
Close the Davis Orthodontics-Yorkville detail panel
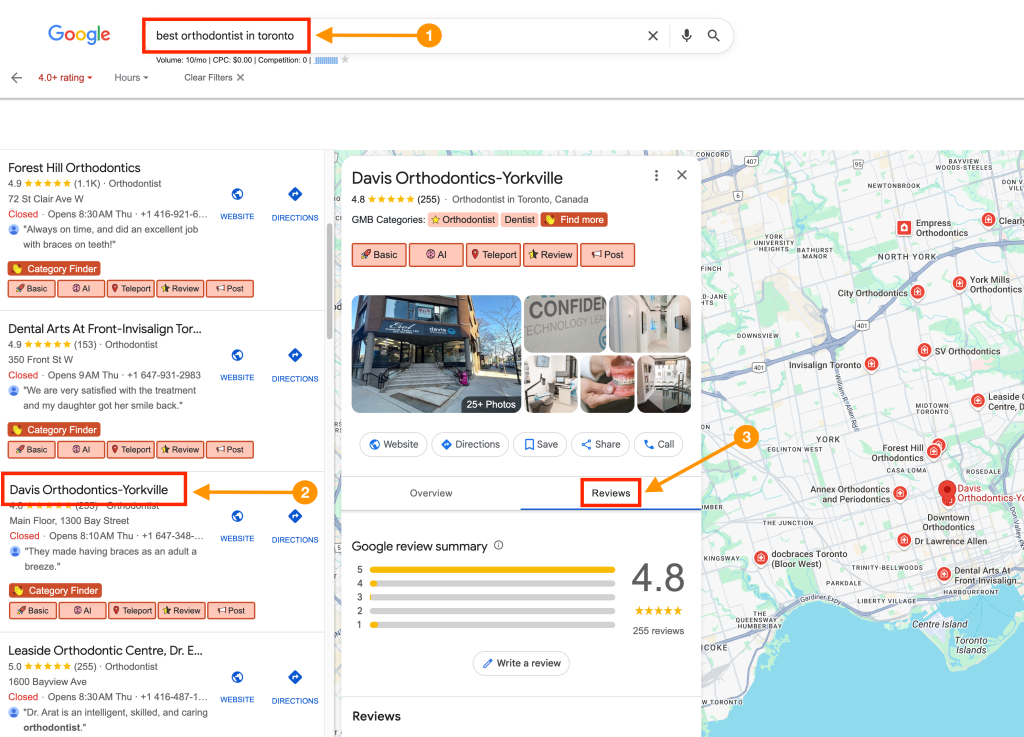(x=682, y=175)
